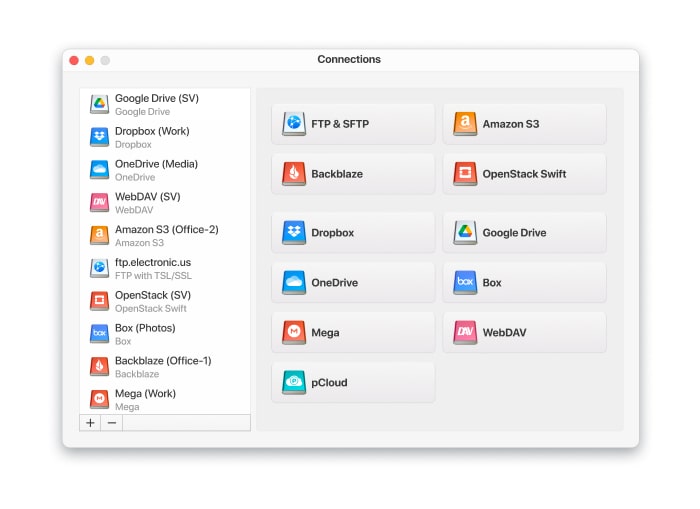The image size is (700, 509).
Task: Click the WebDAV (SV) pink icon
Action: 99,203
